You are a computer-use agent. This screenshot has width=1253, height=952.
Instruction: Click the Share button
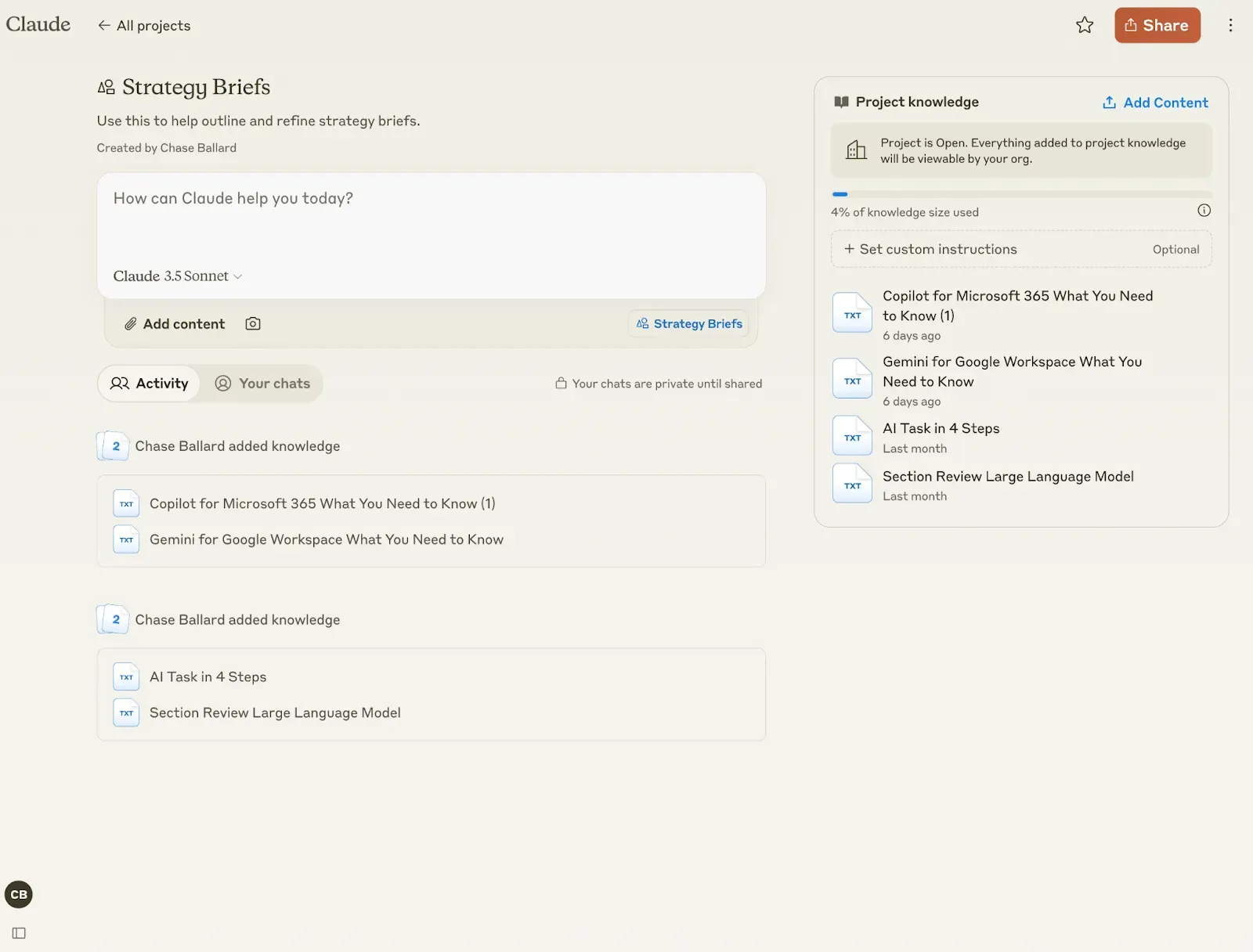1157,25
